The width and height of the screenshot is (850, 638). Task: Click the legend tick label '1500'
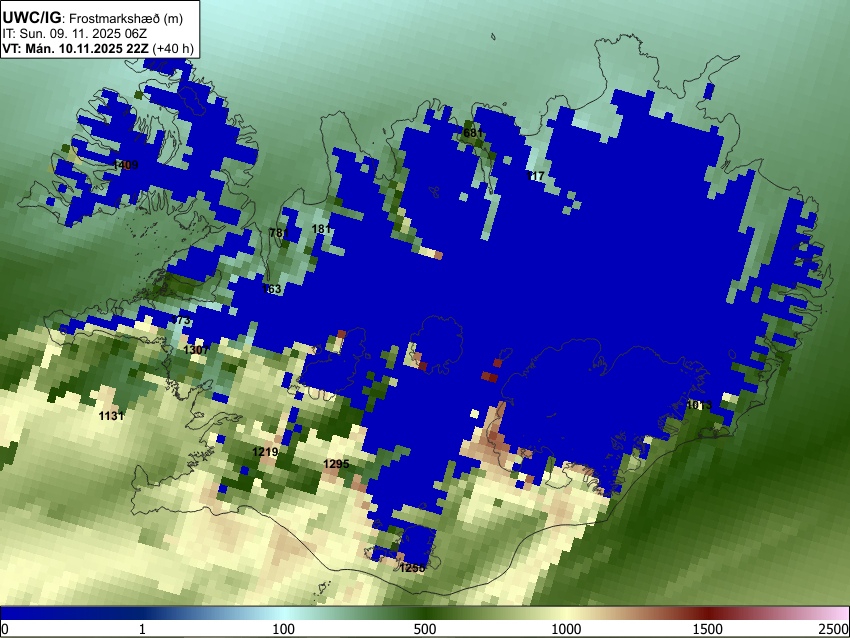tap(708, 629)
